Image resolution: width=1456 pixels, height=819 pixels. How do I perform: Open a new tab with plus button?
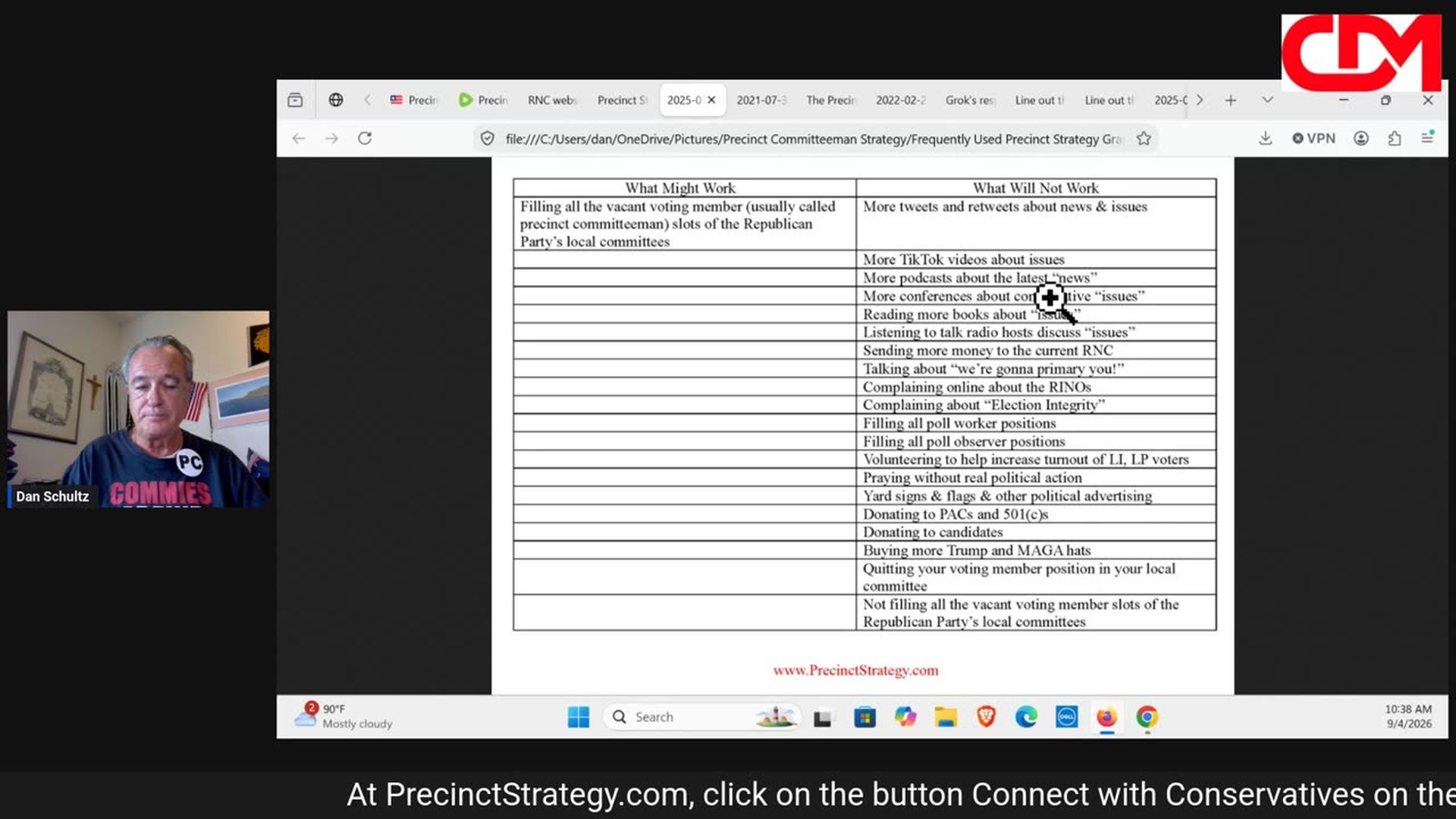1231,100
